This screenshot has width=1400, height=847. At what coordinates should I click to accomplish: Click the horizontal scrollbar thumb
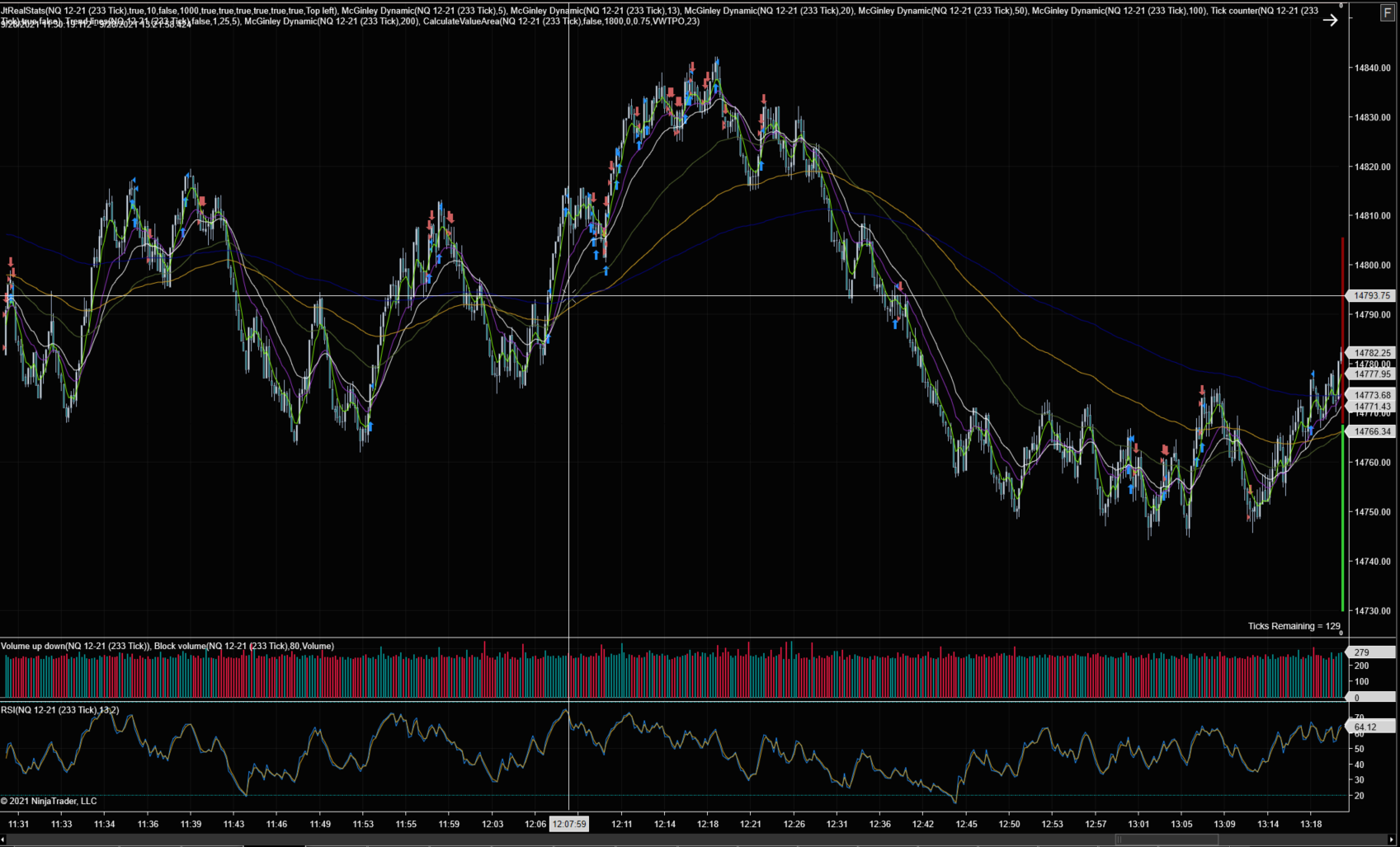pos(1167,840)
